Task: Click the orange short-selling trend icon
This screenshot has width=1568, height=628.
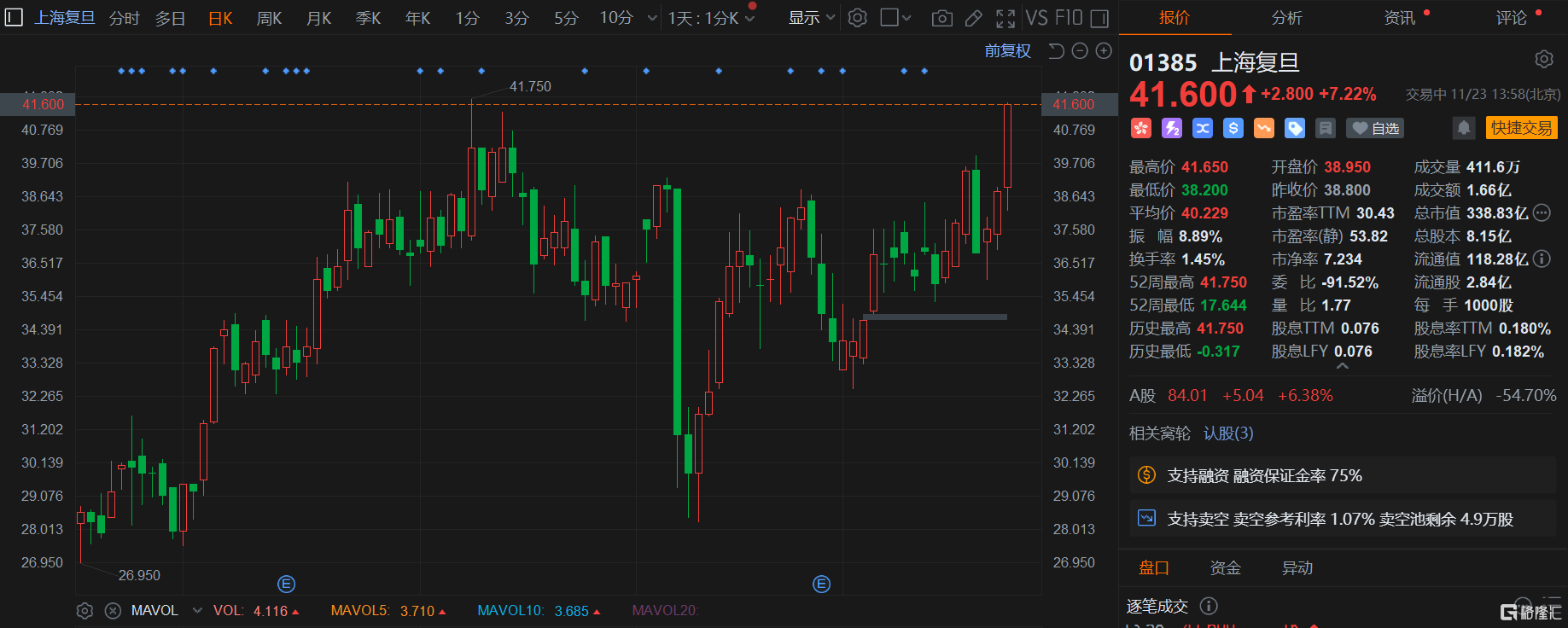Action: [x=1264, y=128]
